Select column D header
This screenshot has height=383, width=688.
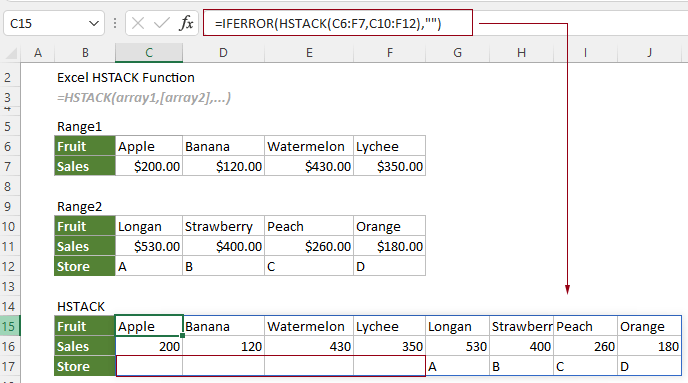(x=223, y=53)
